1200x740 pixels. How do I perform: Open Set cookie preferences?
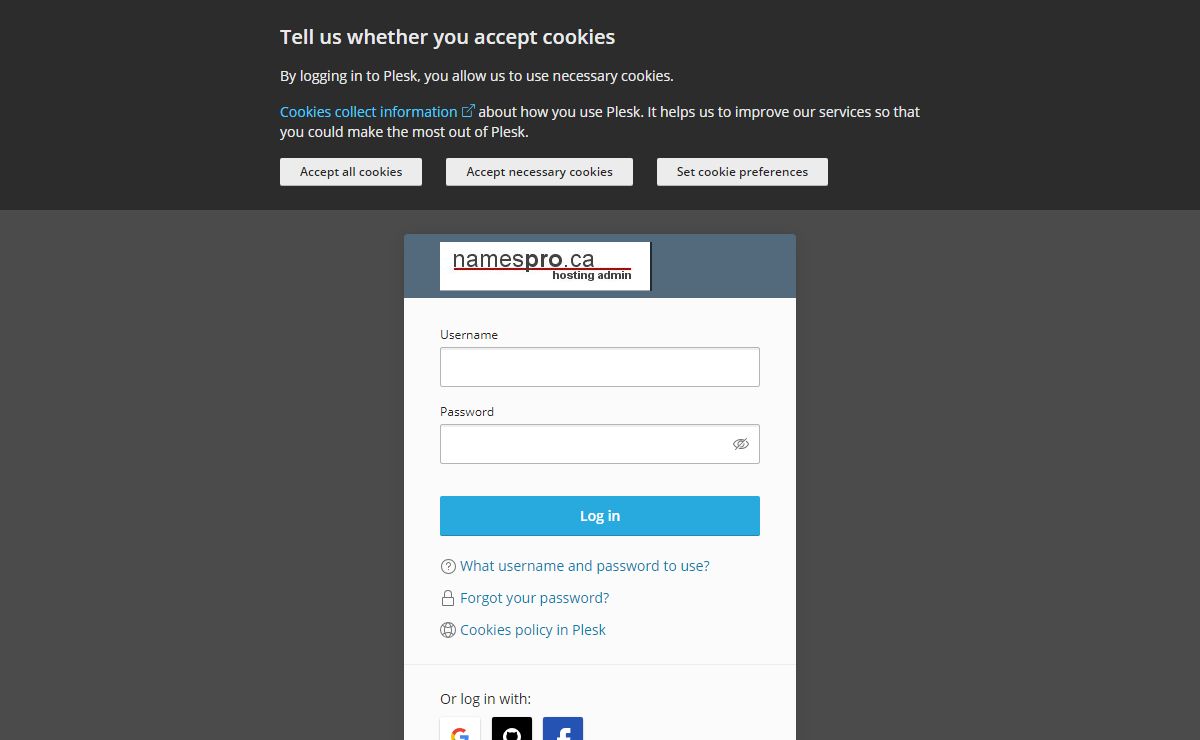pos(742,172)
